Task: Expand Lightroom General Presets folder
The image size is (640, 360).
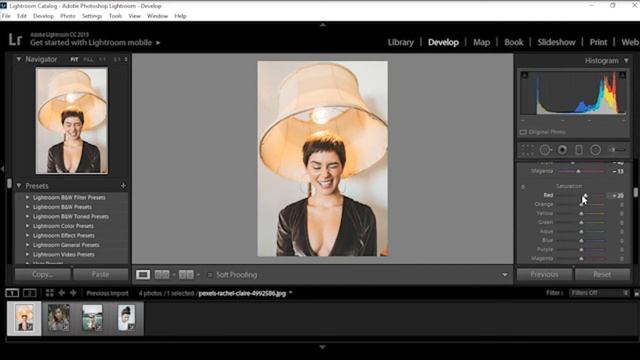Action: (27, 245)
